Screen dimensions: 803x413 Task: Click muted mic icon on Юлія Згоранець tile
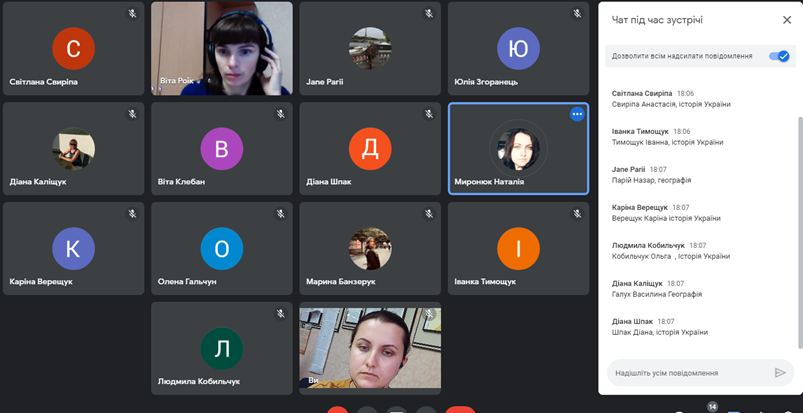pyautogui.click(x=577, y=13)
